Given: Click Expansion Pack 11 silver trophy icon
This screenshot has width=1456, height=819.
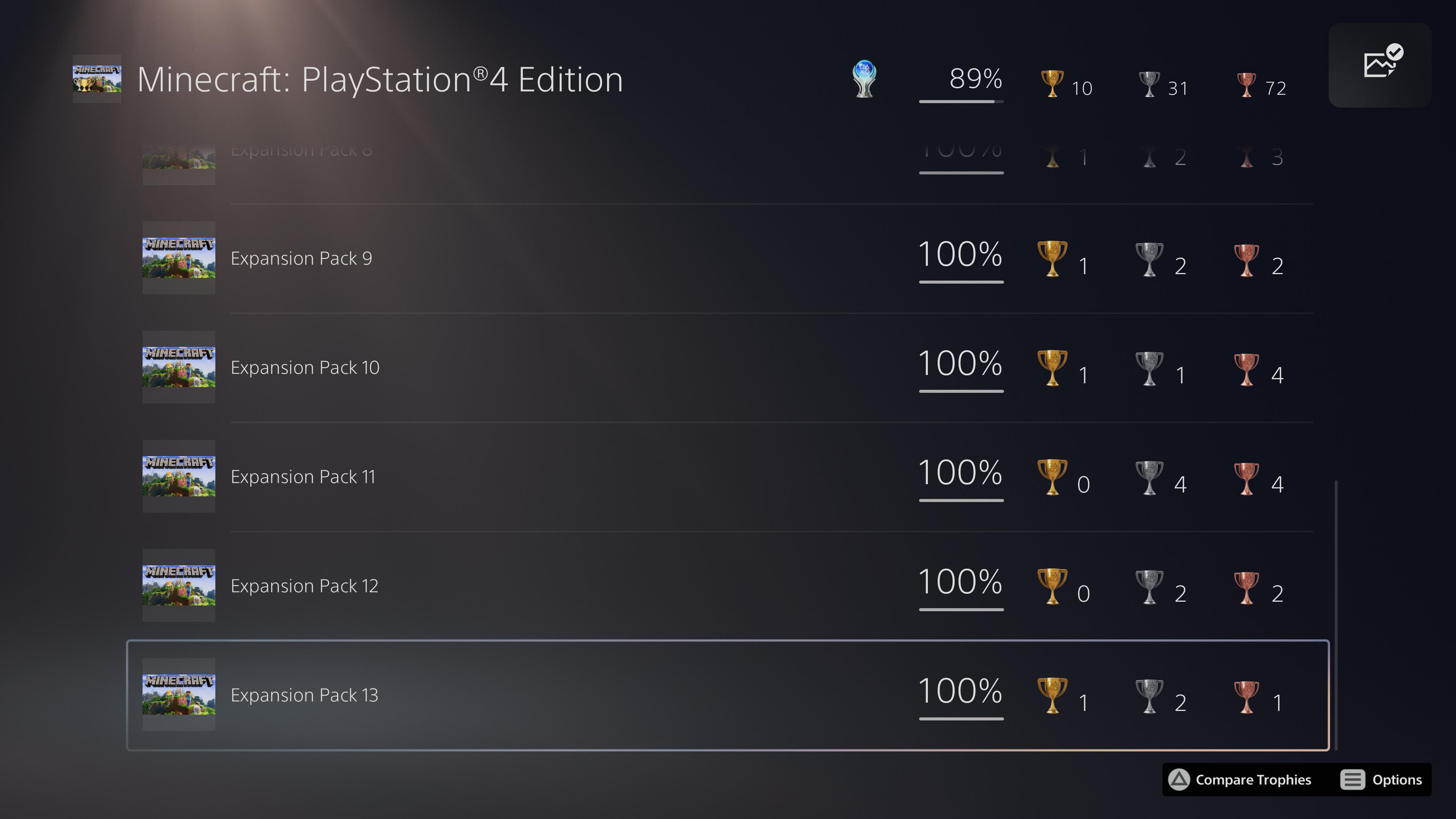Looking at the screenshot, I should click(x=1149, y=477).
